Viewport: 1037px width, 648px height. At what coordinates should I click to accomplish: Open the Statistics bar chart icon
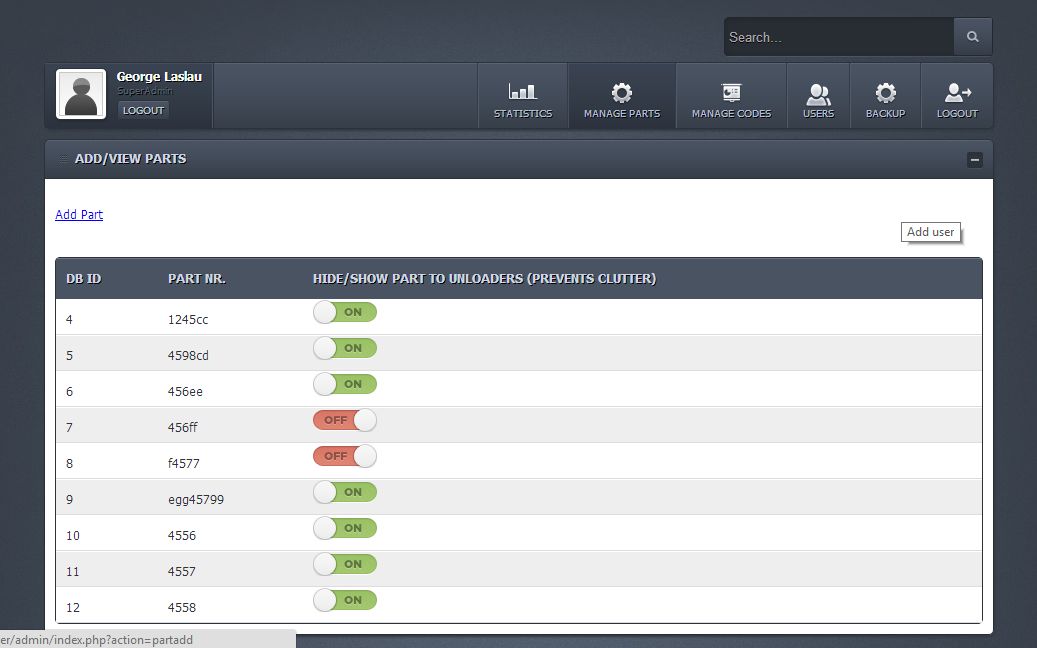[x=522, y=92]
